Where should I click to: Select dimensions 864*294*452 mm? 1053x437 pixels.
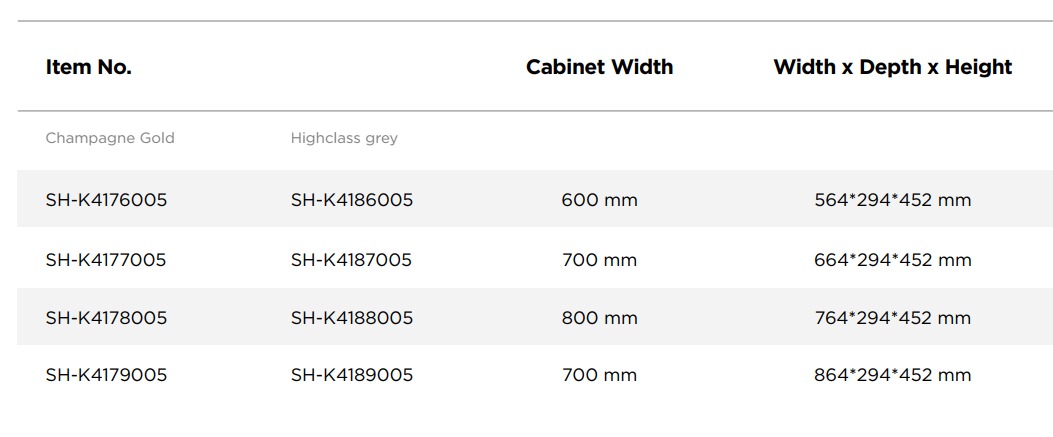893,375
